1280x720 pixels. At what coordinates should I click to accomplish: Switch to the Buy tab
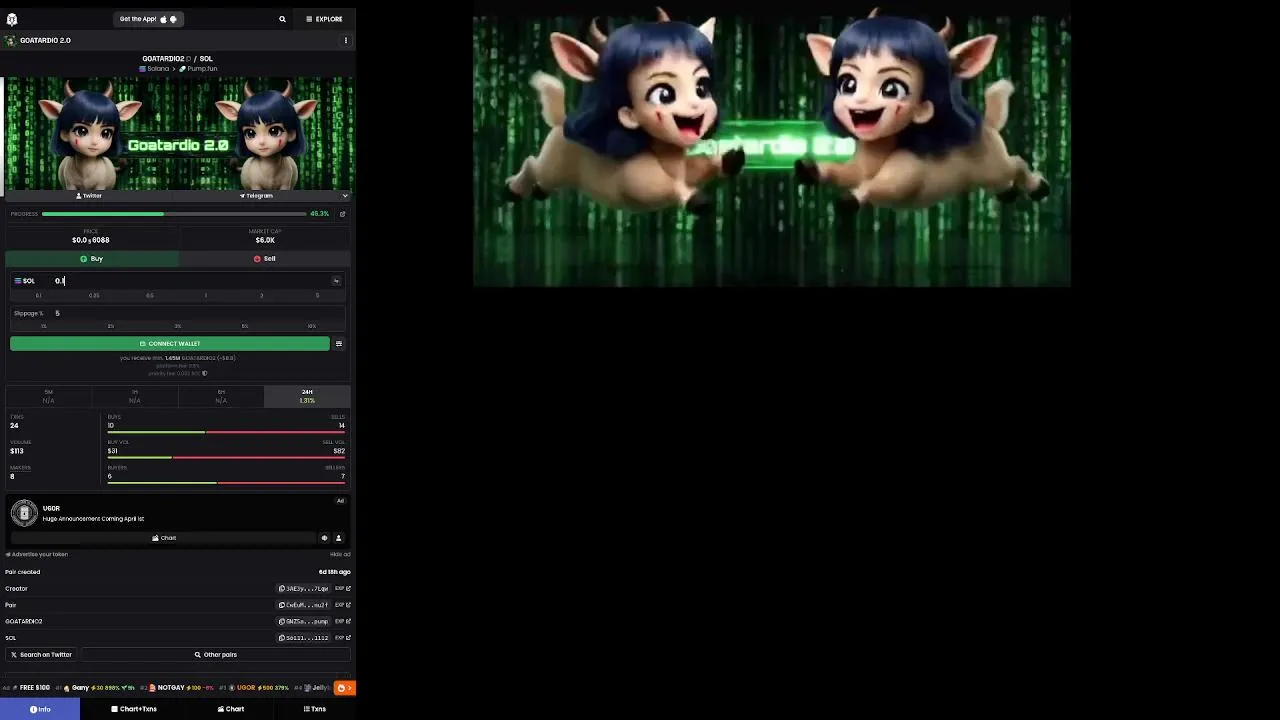92,259
